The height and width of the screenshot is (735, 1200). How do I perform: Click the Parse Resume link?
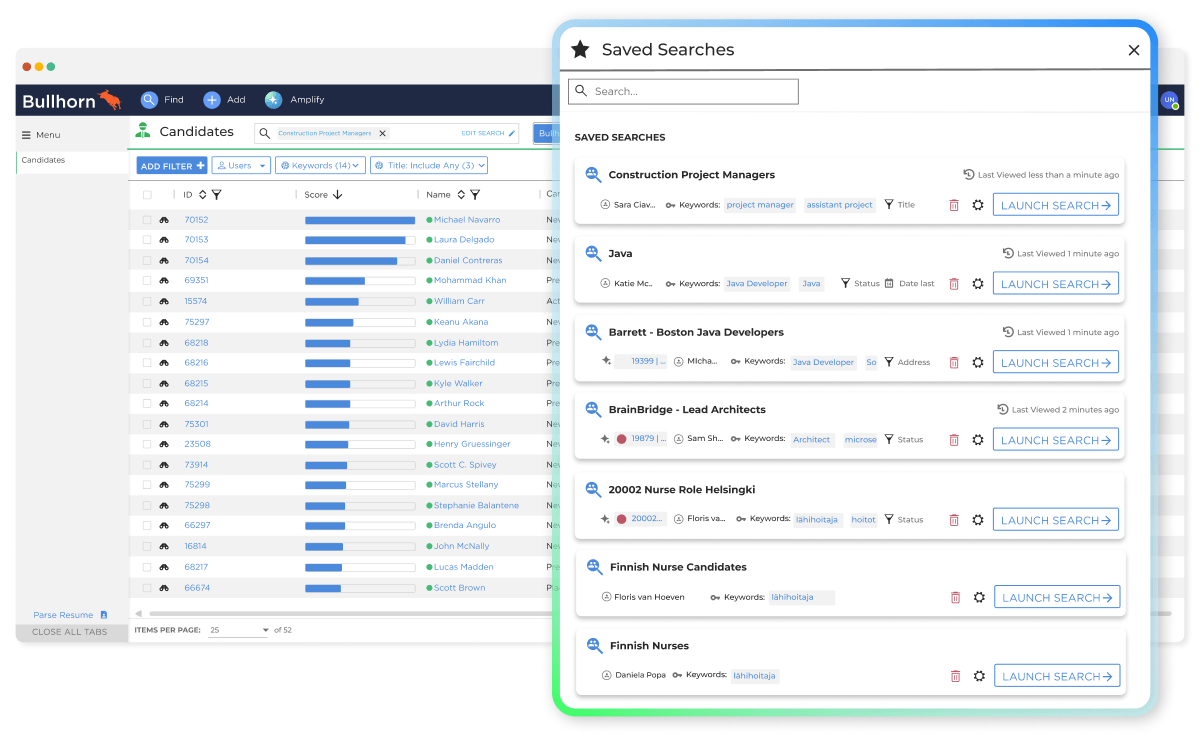[x=63, y=615]
